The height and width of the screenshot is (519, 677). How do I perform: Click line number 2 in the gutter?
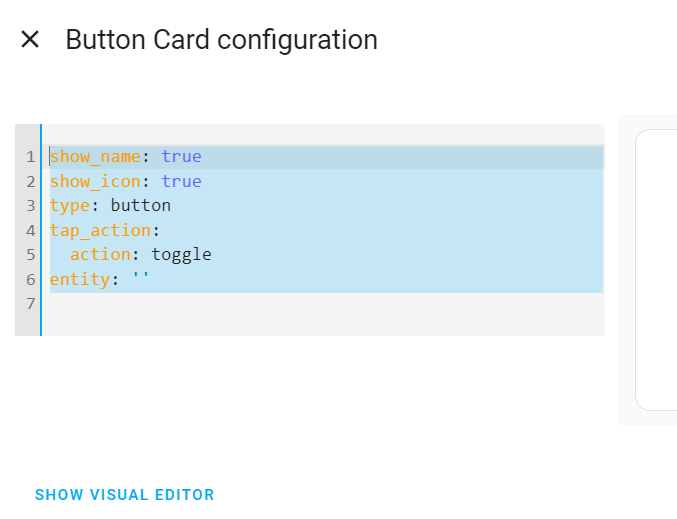click(30, 181)
